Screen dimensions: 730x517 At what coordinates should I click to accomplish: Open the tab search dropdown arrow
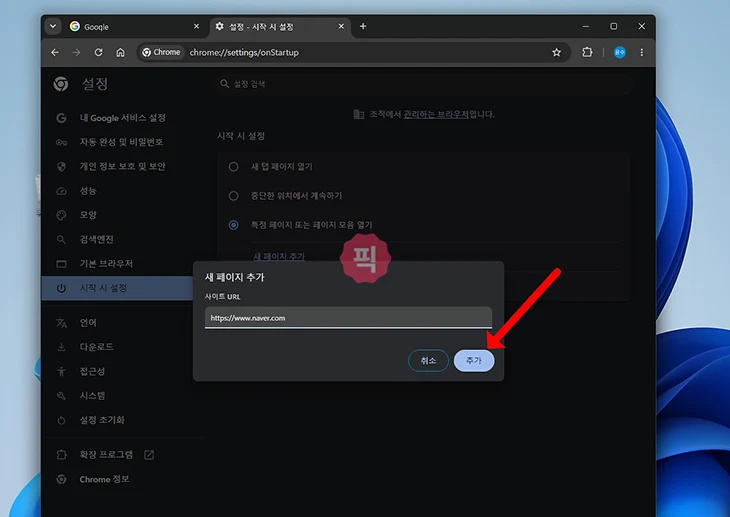tap(53, 27)
